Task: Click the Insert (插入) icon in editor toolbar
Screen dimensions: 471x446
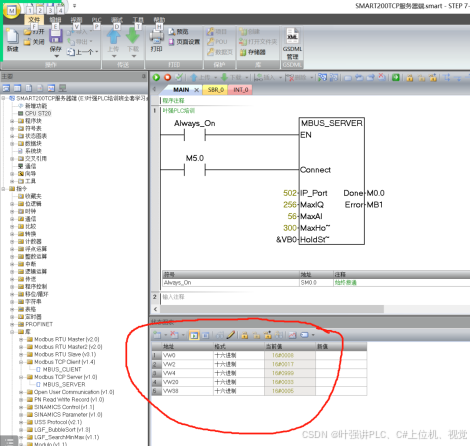Action: pos(258,78)
